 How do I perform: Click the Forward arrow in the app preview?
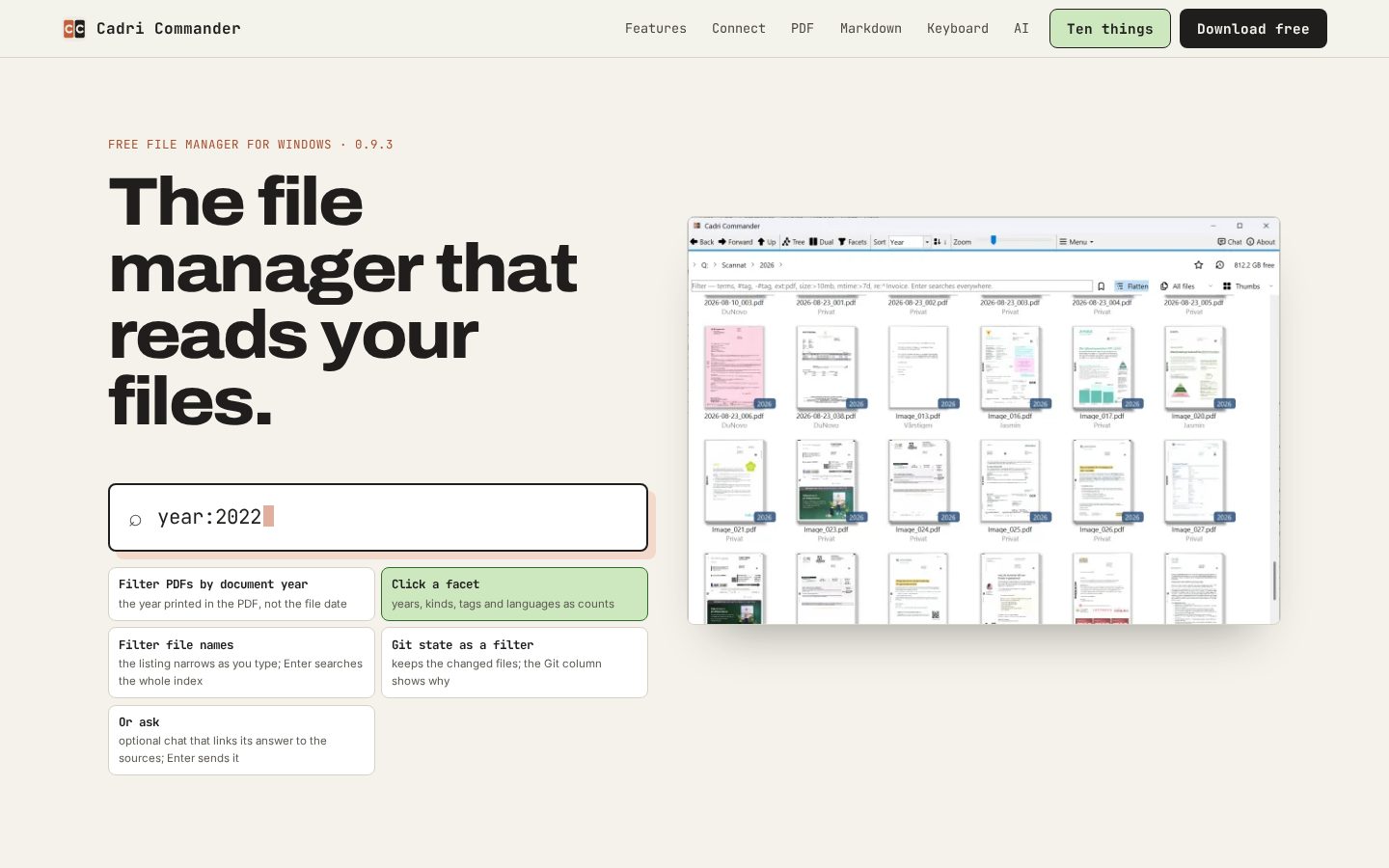(x=735, y=242)
